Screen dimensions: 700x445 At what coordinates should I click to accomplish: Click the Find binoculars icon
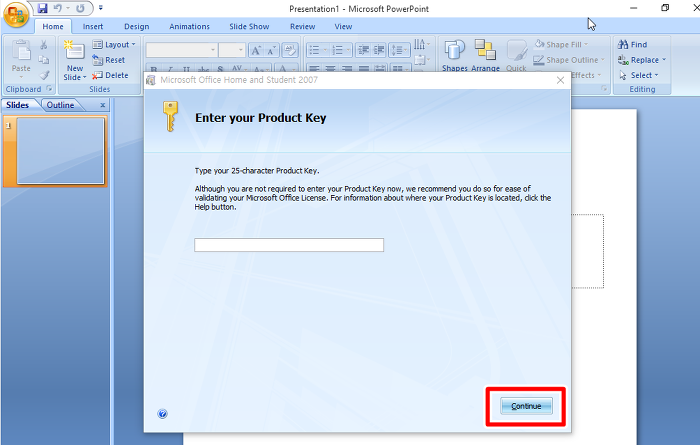point(623,44)
